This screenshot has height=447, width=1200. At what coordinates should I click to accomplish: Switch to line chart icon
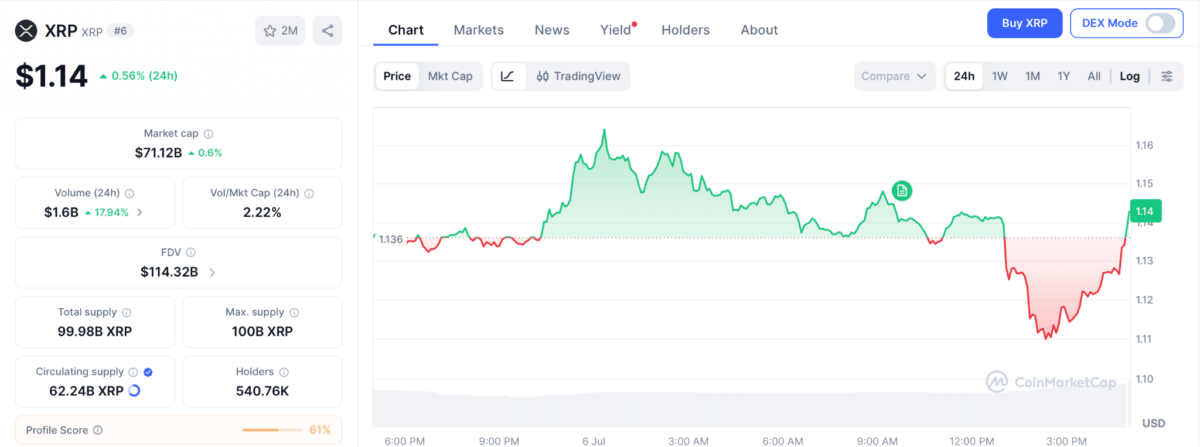[x=508, y=76]
